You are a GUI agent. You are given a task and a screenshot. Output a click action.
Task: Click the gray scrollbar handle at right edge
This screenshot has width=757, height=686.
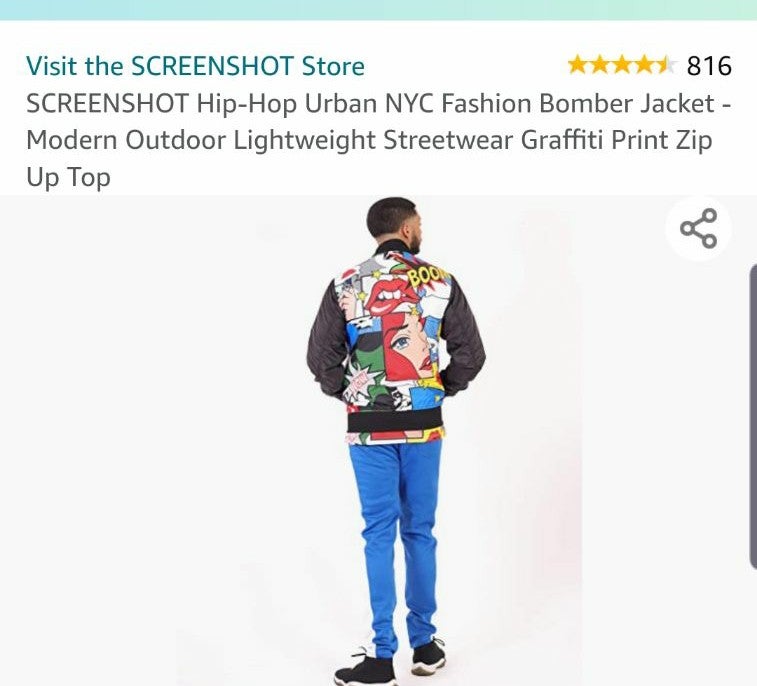[753, 416]
